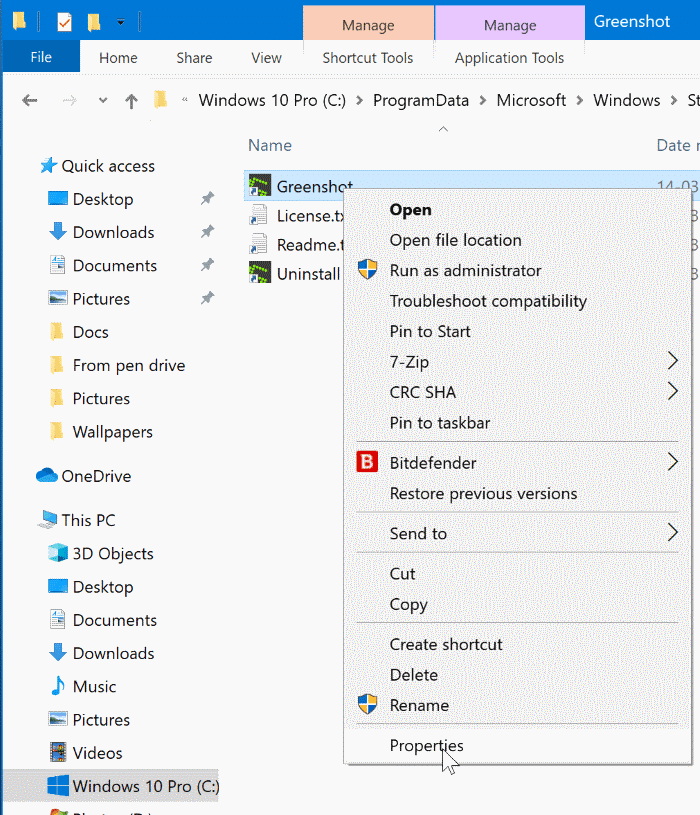Open pinned Documents under Quick access

coord(115,266)
